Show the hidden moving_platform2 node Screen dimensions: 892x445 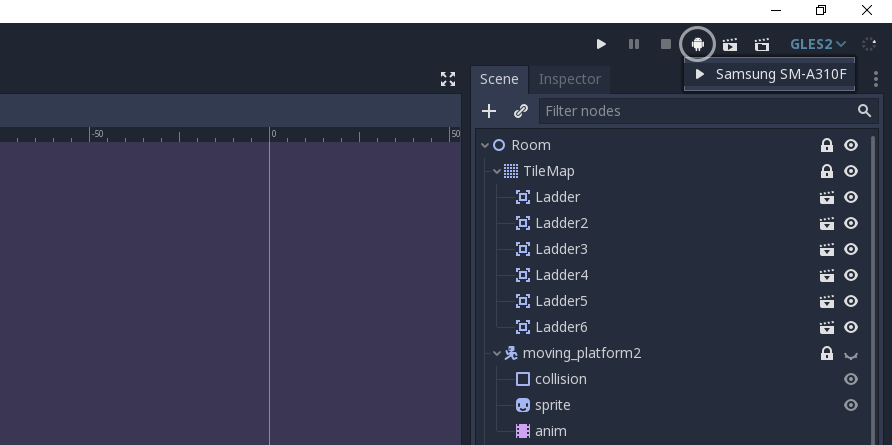click(x=851, y=356)
